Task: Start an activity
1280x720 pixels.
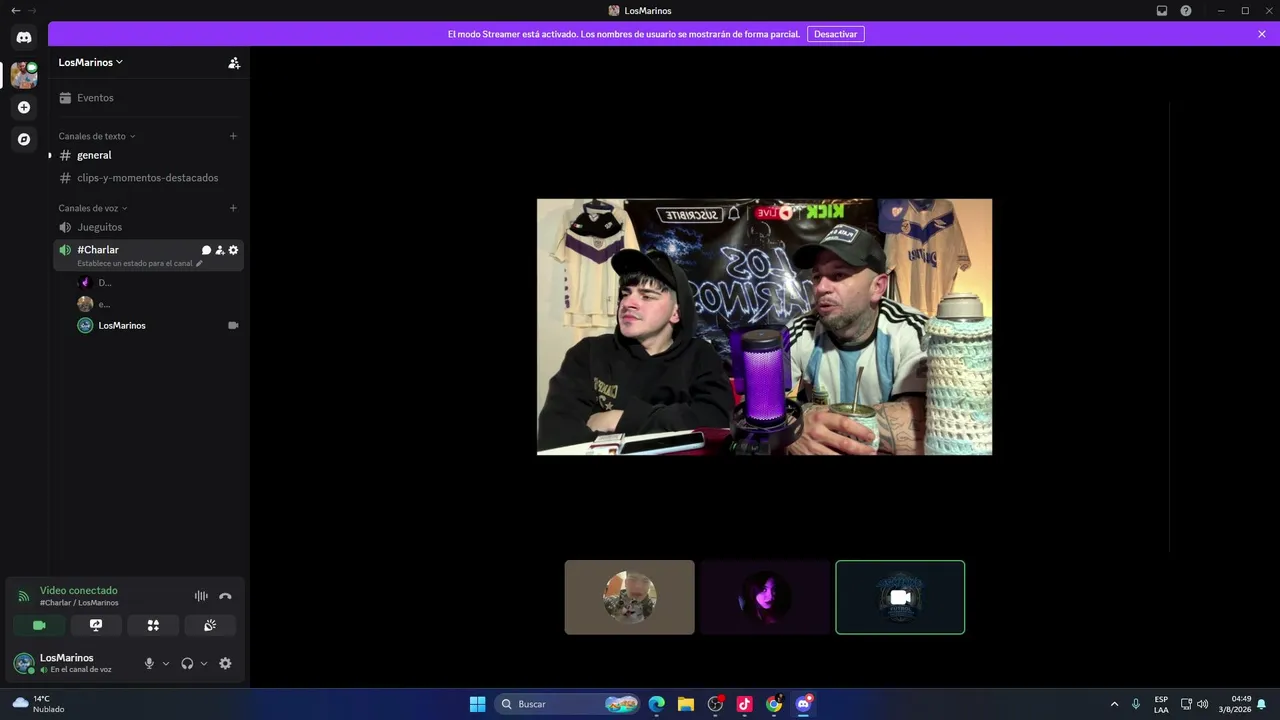Action: pyautogui.click(x=153, y=625)
